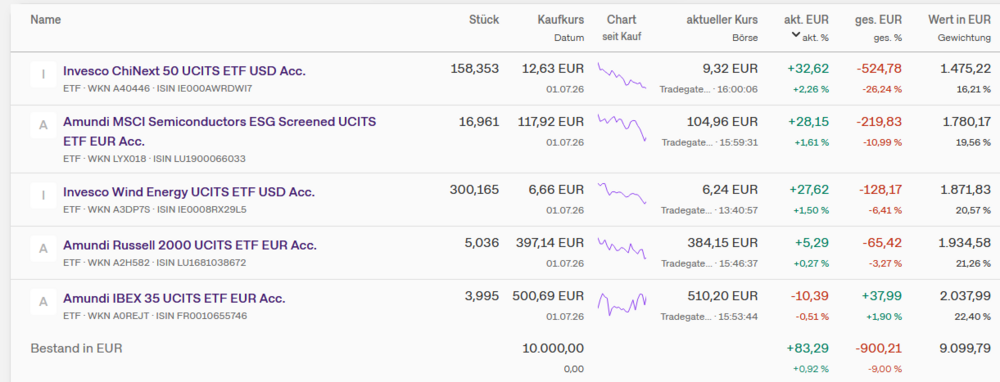Click the 'A' badge beside Amundi IBEX 35
Screen dimensions: 1000x382
(43, 302)
